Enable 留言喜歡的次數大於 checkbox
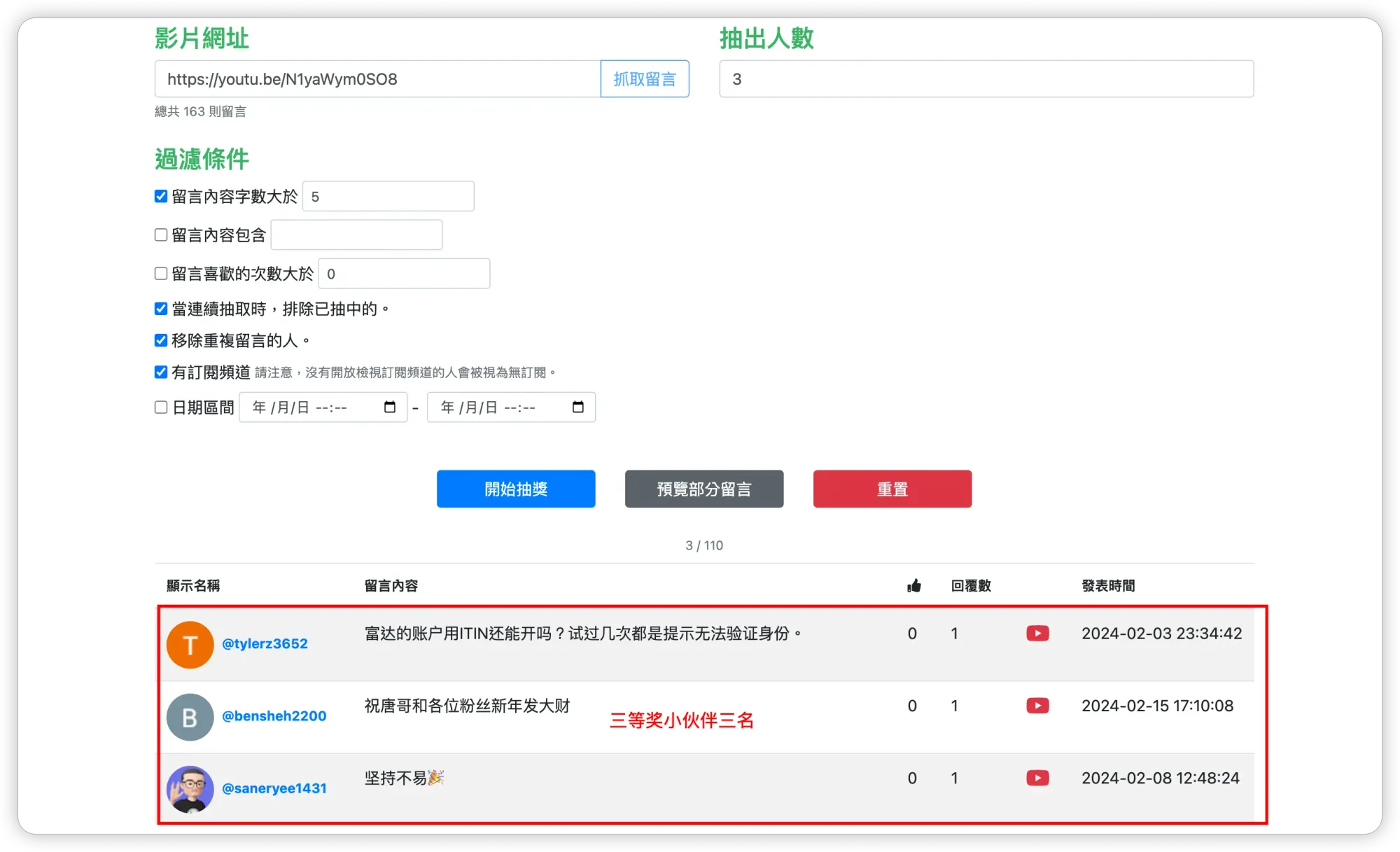Viewport: 1400px width, 852px height. [161, 273]
